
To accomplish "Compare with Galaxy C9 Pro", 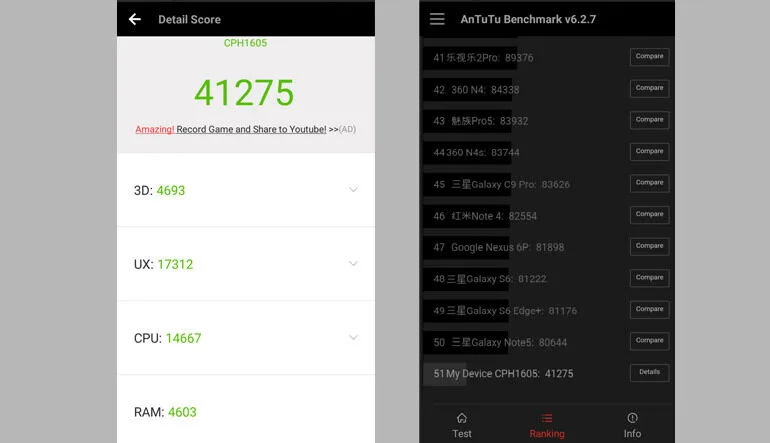I will [x=649, y=183].
